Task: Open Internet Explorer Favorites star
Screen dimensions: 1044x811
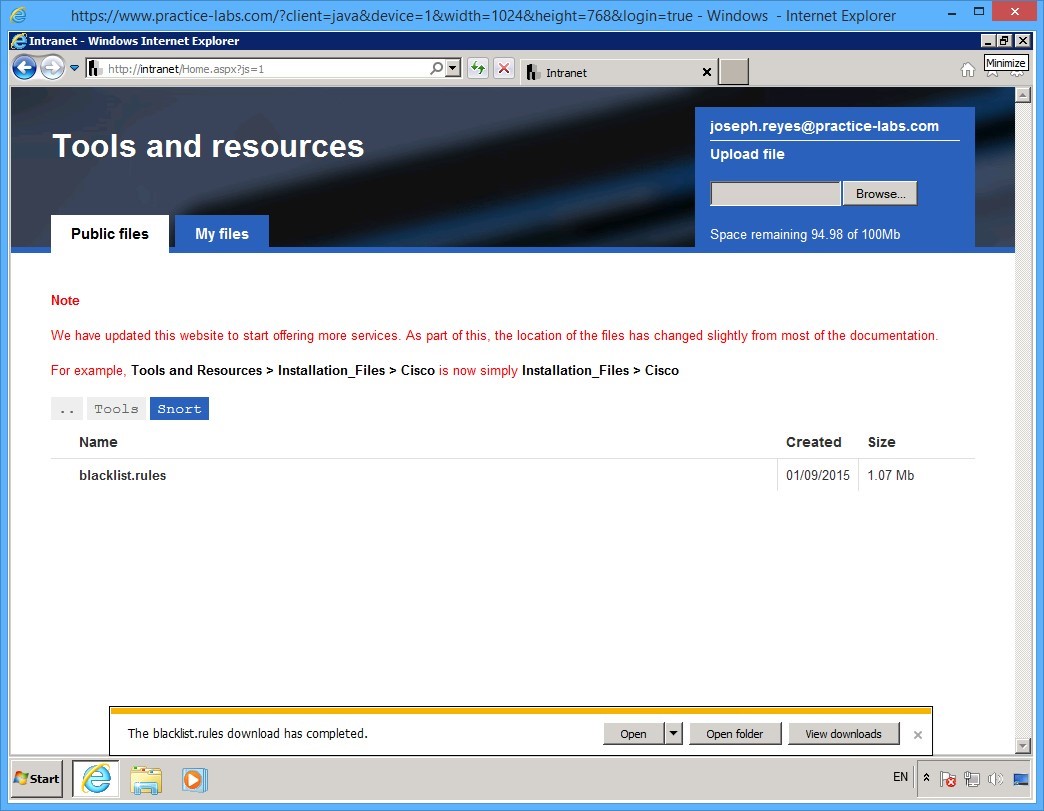Action: [990, 72]
